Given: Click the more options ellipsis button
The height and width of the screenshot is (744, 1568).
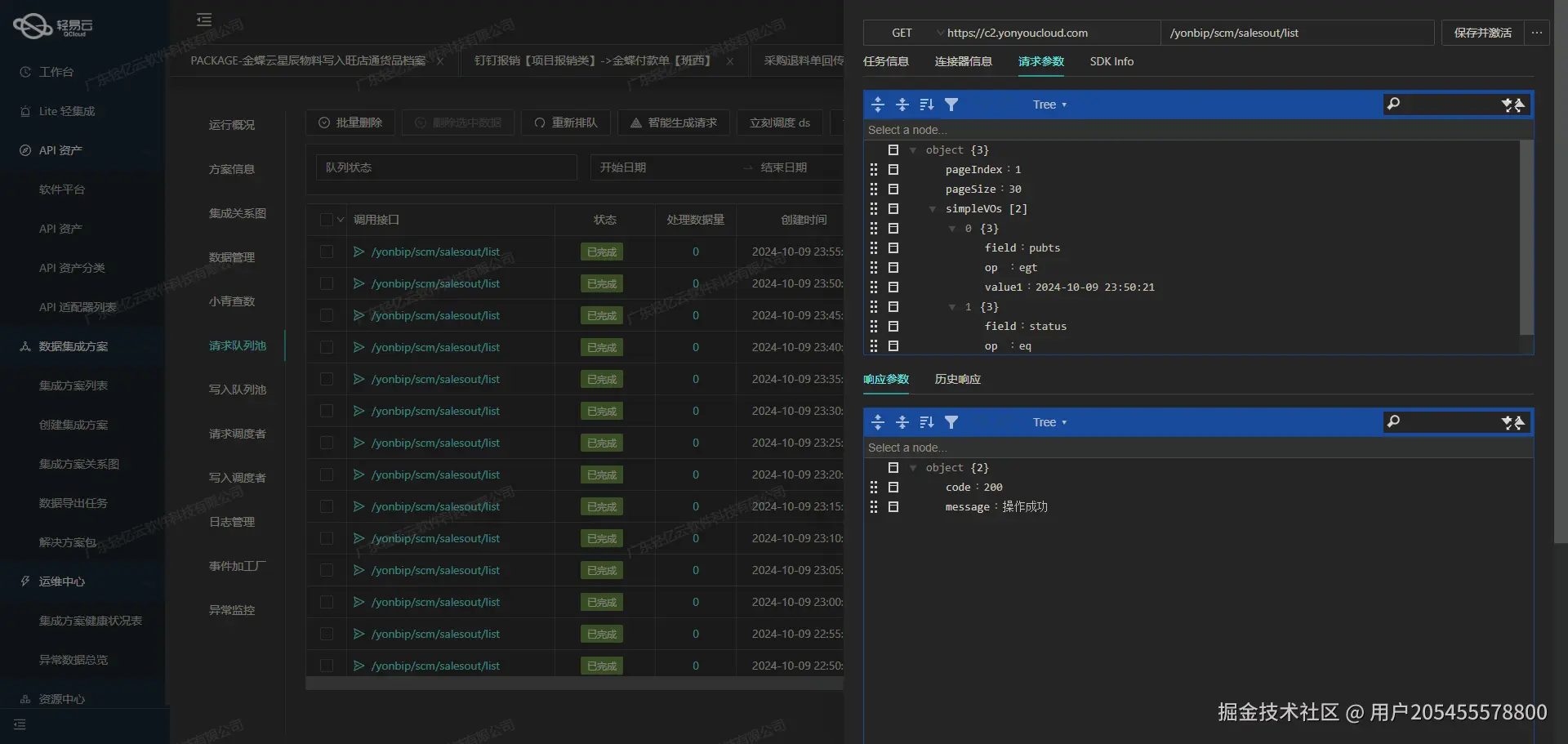Looking at the screenshot, I should (1536, 33).
